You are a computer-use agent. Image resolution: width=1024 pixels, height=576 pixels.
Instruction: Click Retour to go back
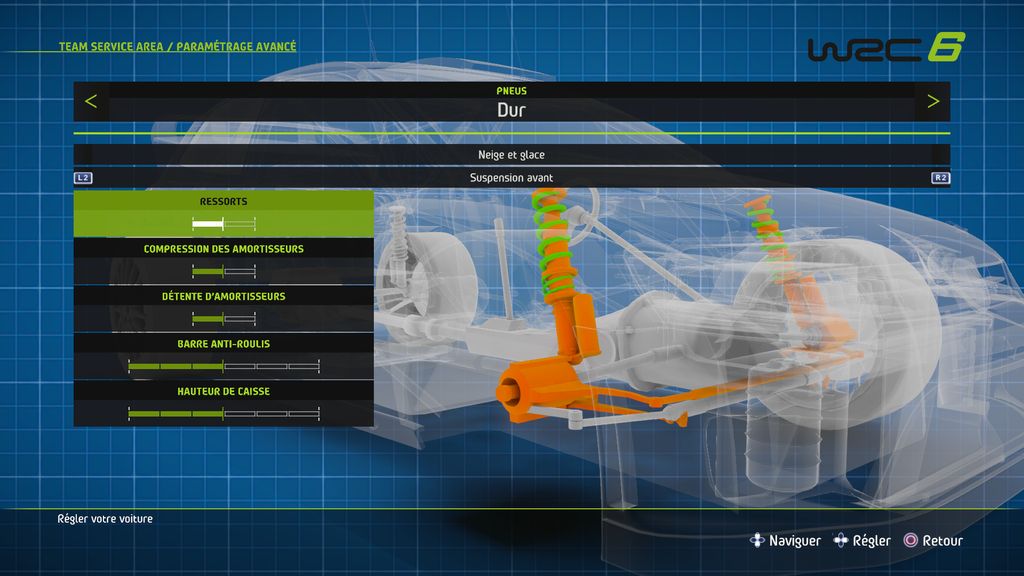pyautogui.click(x=942, y=541)
